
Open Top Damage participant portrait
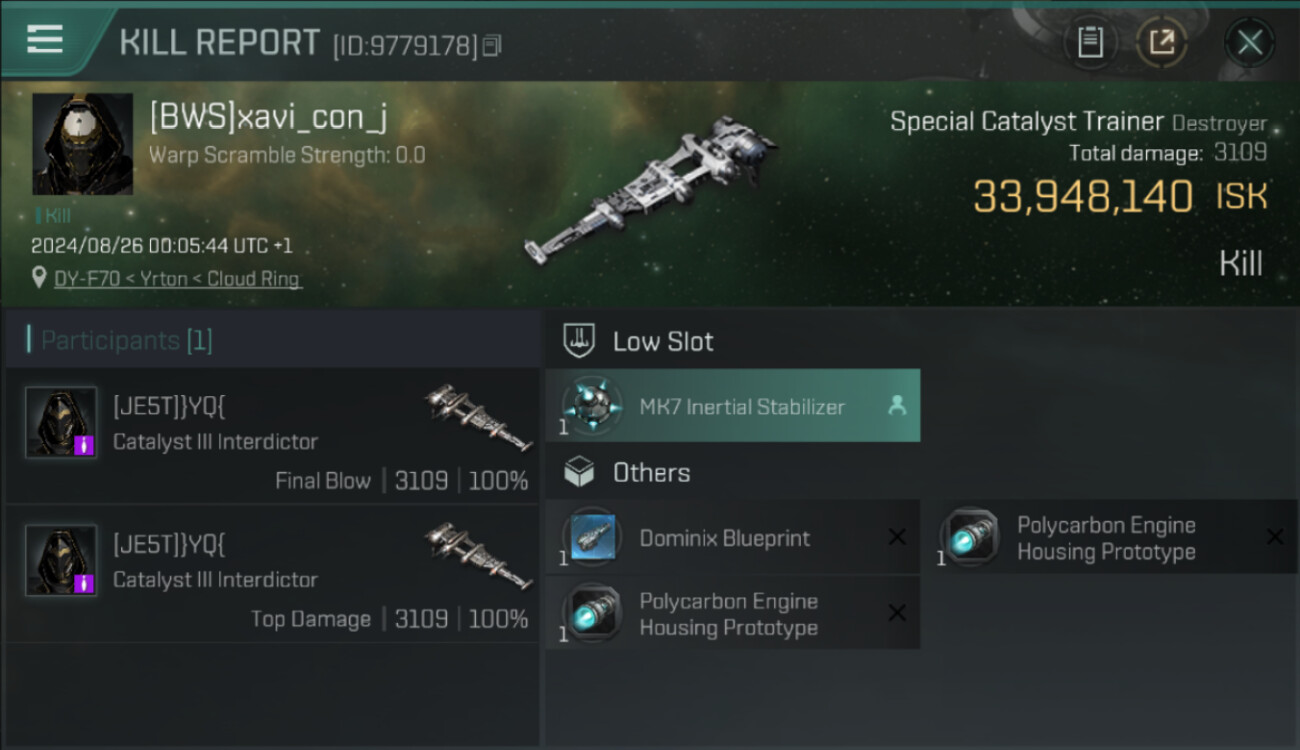[61, 560]
